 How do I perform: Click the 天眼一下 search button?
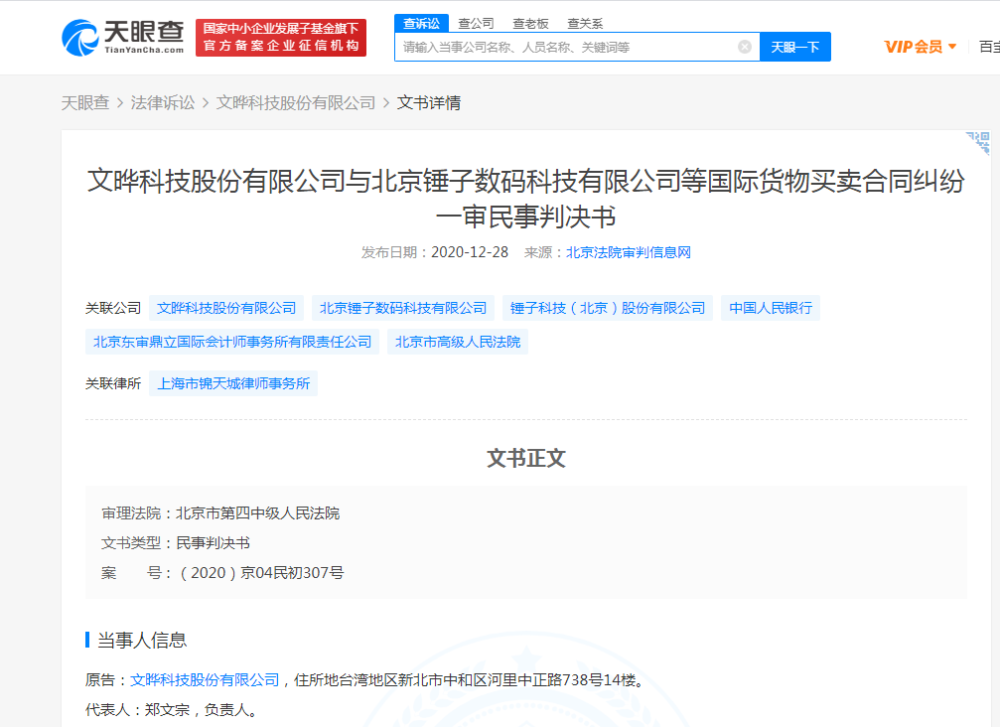click(x=795, y=47)
